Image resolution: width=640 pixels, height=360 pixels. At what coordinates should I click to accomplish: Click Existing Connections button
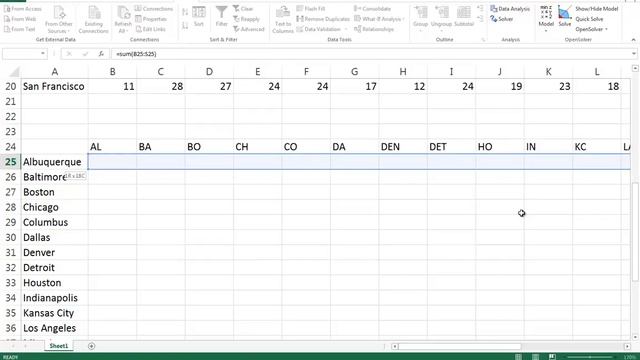93,20
